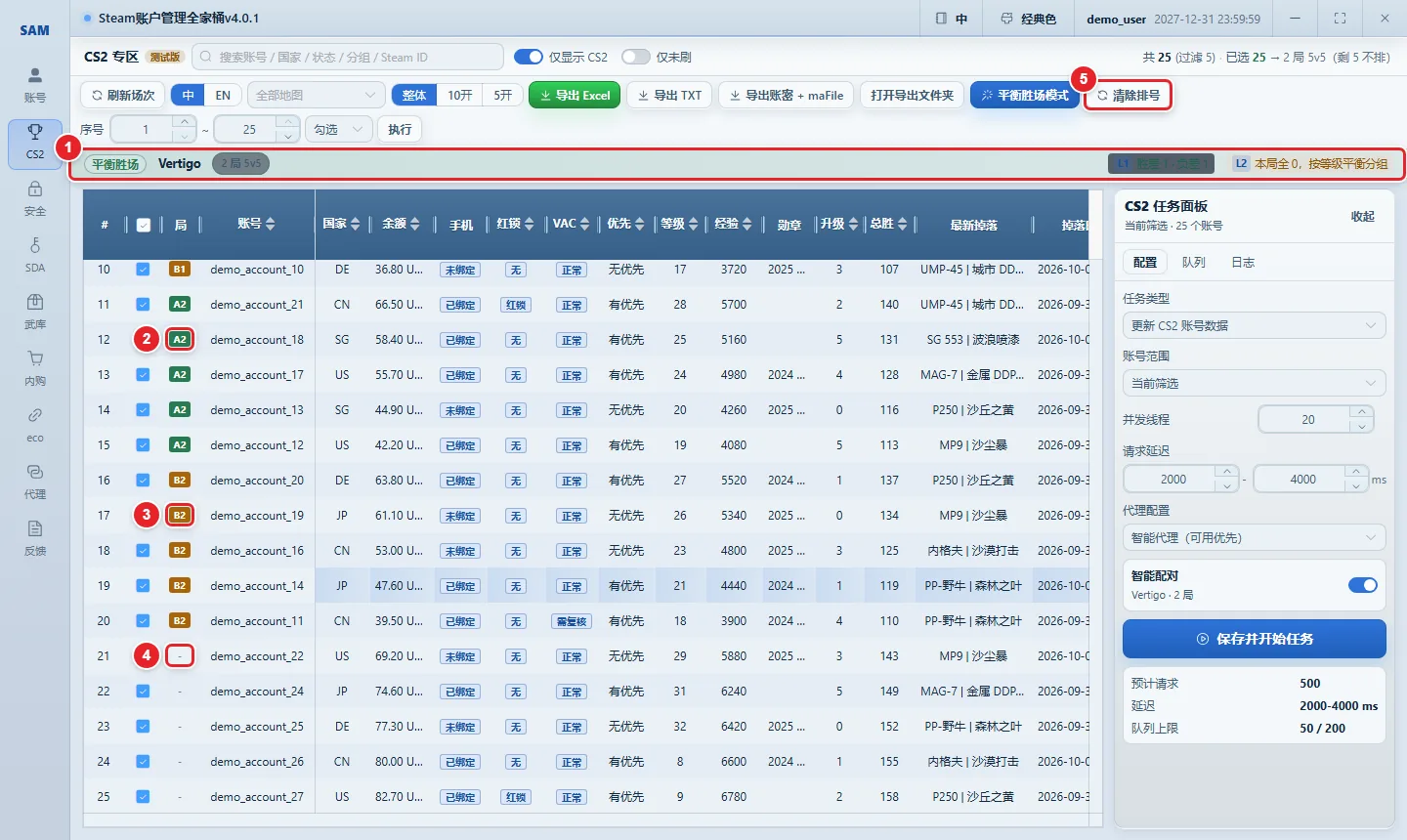Select the 5开 segment
Image resolution: width=1407 pixels, height=840 pixels.
pyautogui.click(x=502, y=95)
